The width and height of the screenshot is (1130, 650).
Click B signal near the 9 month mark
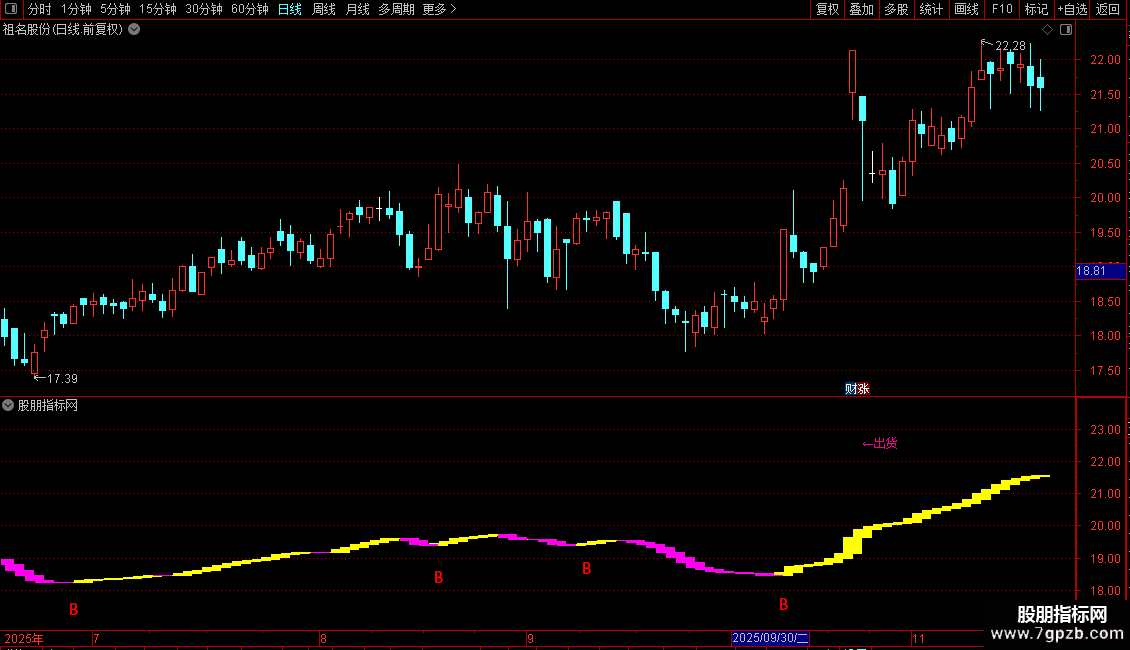tap(587, 569)
